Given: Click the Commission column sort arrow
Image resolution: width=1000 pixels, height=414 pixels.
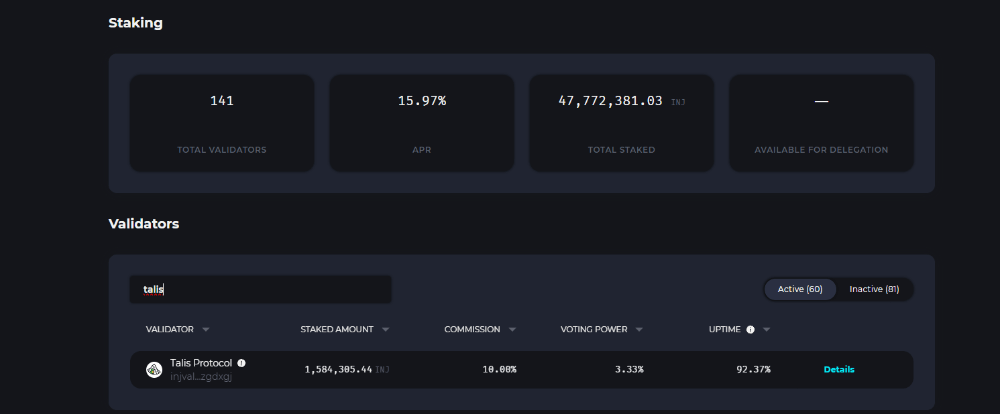Looking at the screenshot, I should point(512,329).
